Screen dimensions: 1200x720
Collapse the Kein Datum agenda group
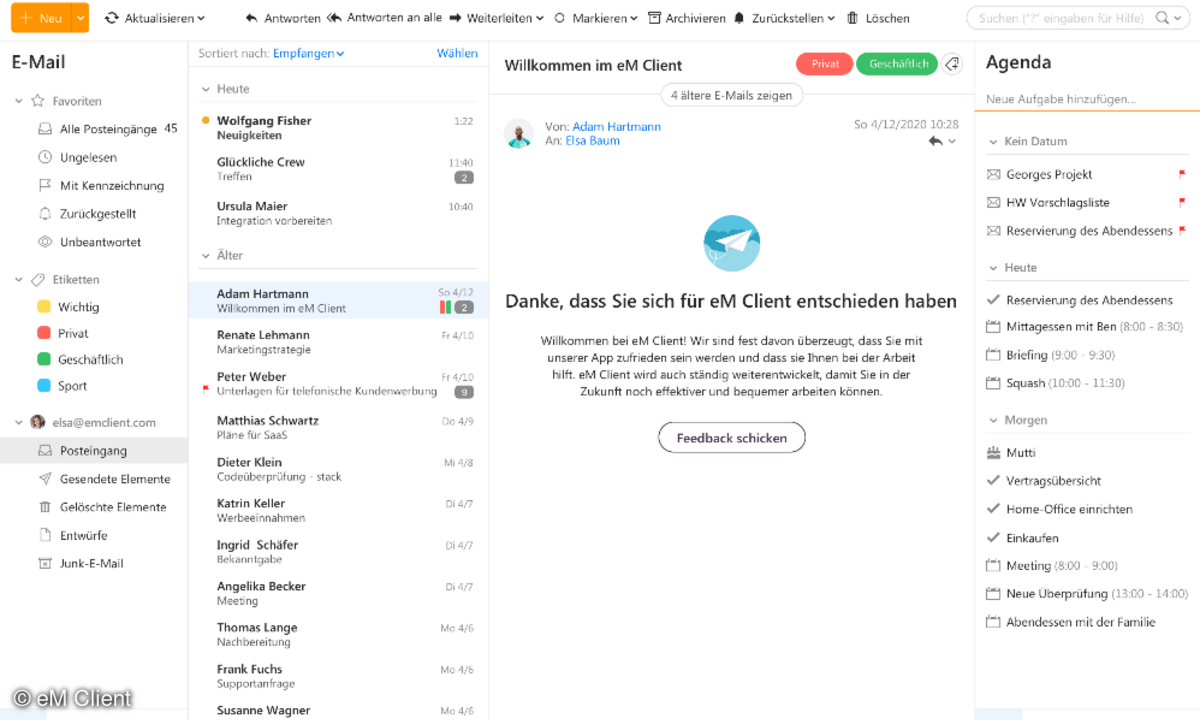[x=993, y=142]
